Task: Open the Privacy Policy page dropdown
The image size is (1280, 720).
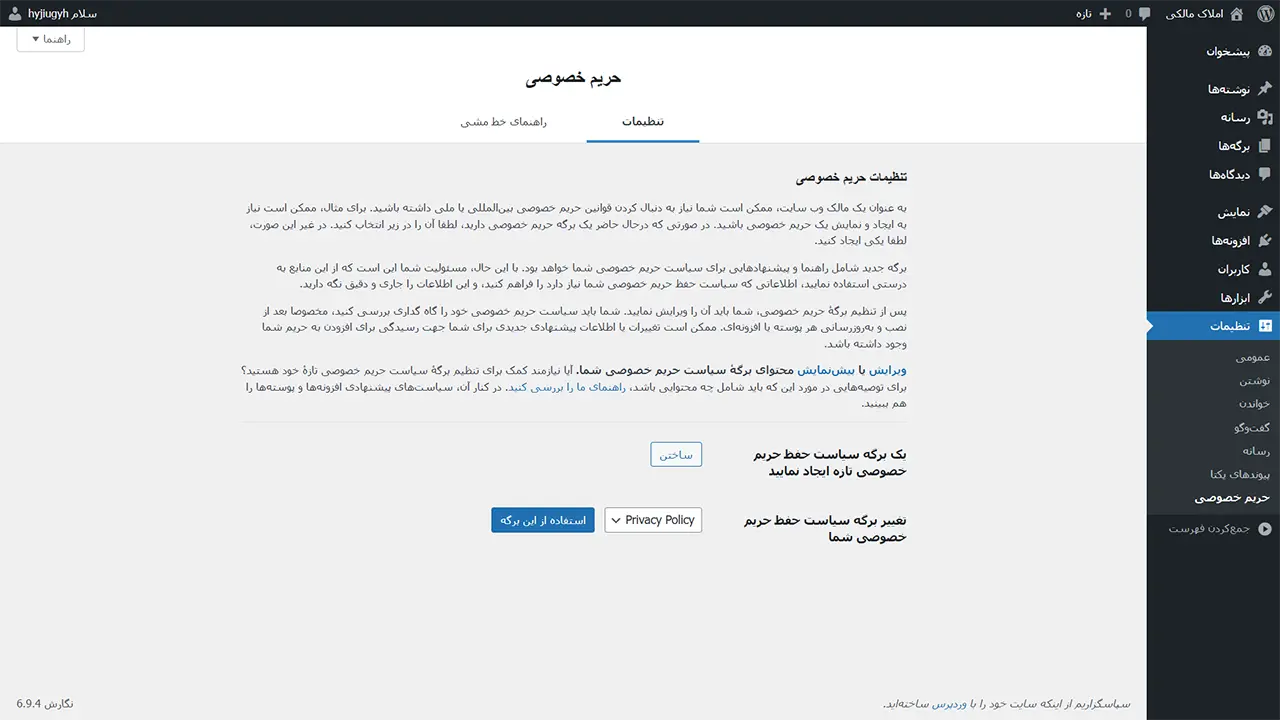Action: (653, 520)
